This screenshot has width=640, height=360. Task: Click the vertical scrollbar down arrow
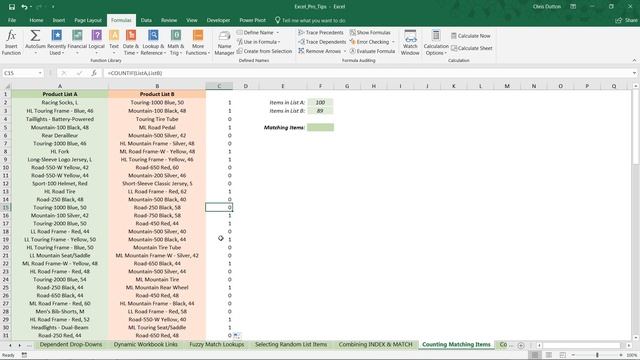click(636, 338)
